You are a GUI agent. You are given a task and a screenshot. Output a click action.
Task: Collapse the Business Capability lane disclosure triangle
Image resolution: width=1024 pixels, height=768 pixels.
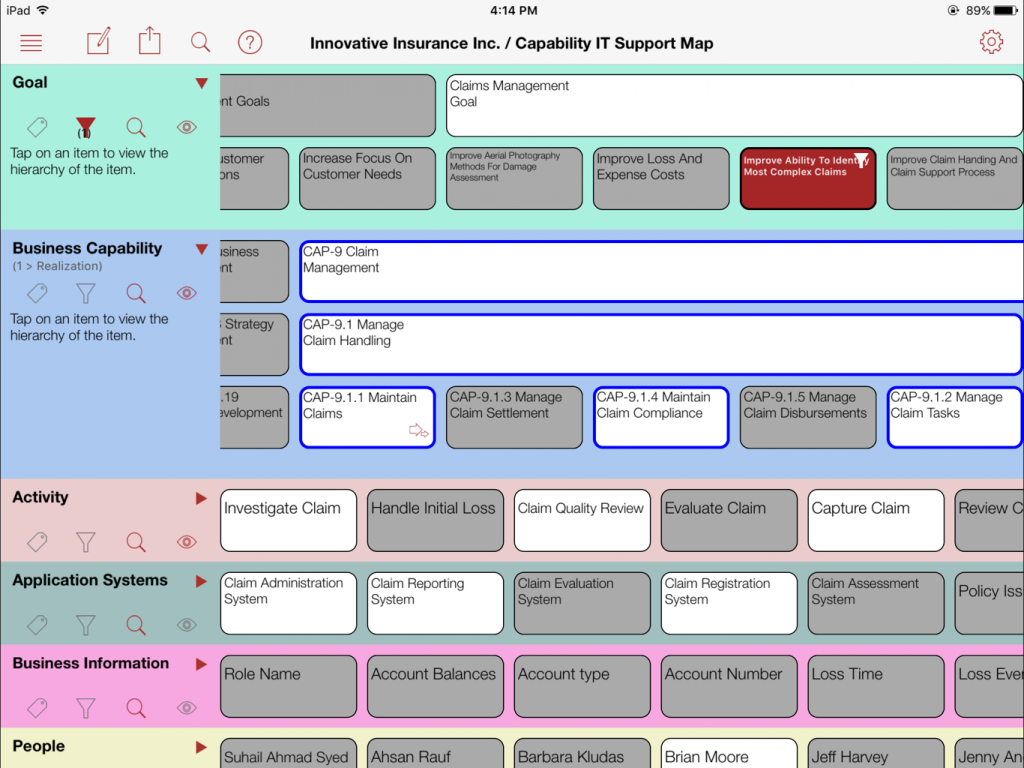point(202,249)
